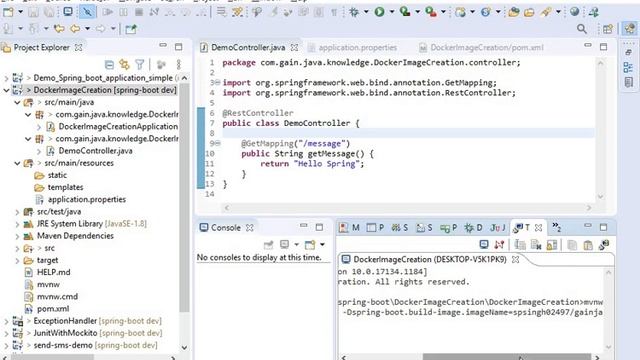This screenshot has width=640, height=360.
Task: Click the green Run button
Action: coord(380,12)
